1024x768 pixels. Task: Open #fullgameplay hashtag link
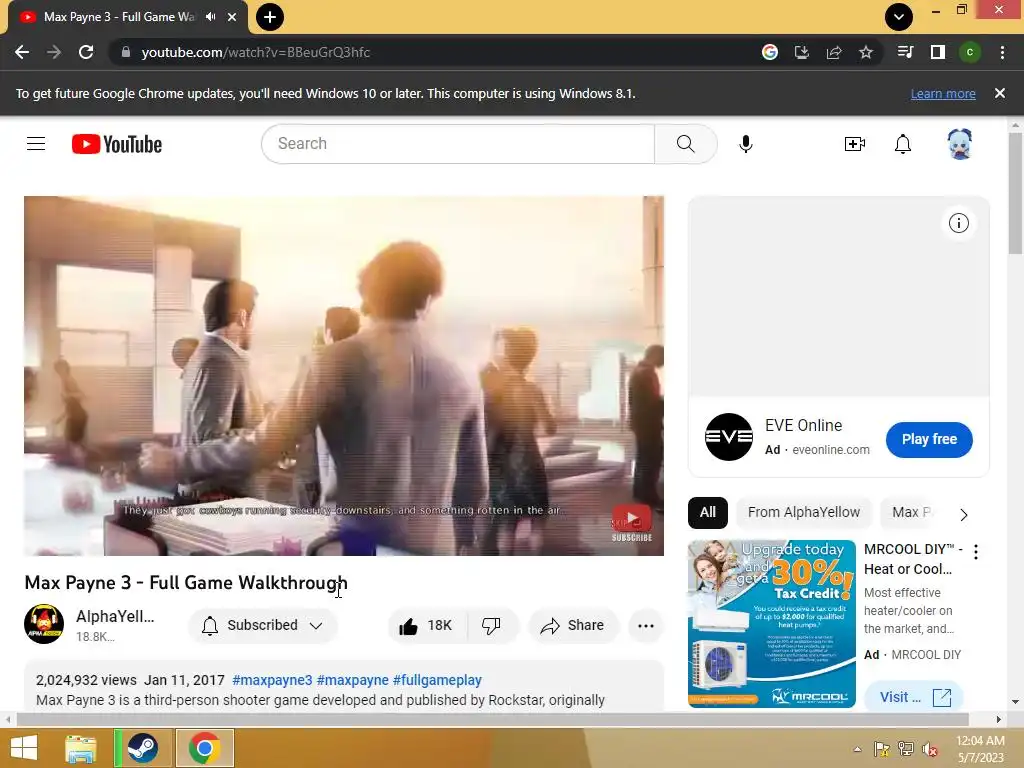click(438, 680)
